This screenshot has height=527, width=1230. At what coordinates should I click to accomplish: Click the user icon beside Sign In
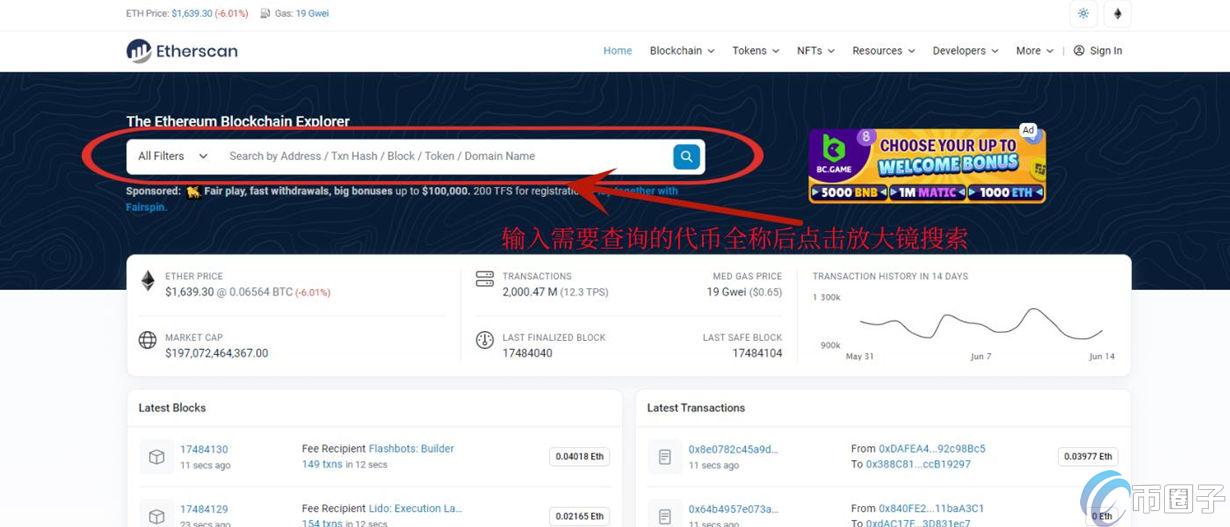point(1079,51)
